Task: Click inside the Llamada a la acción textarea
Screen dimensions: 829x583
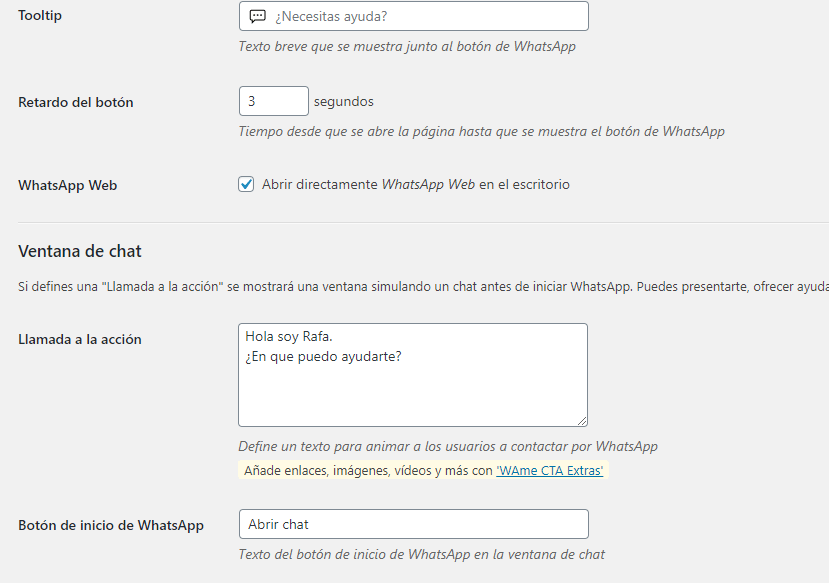Action: [413, 375]
